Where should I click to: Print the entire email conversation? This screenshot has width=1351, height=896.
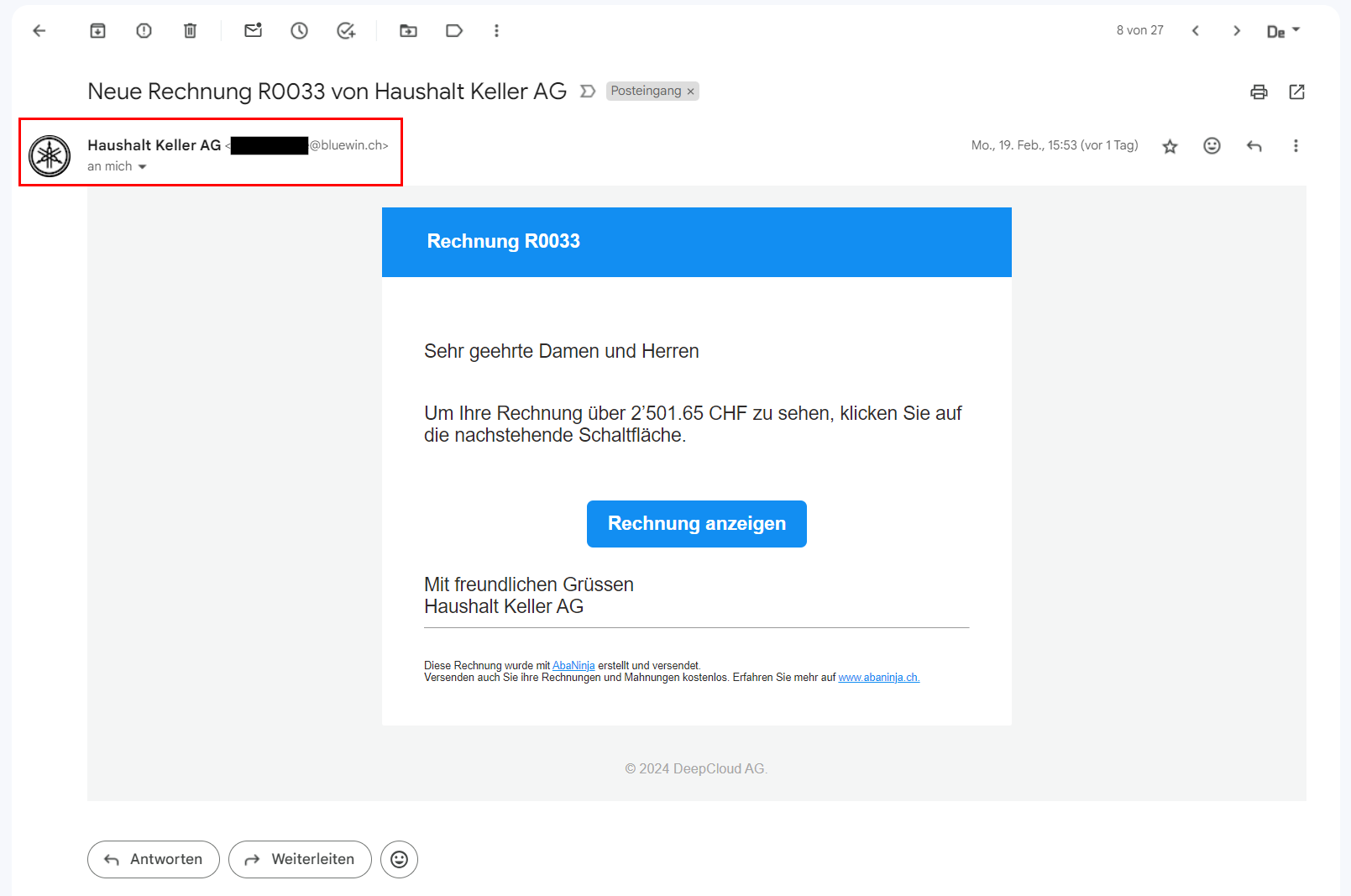[x=1258, y=92]
